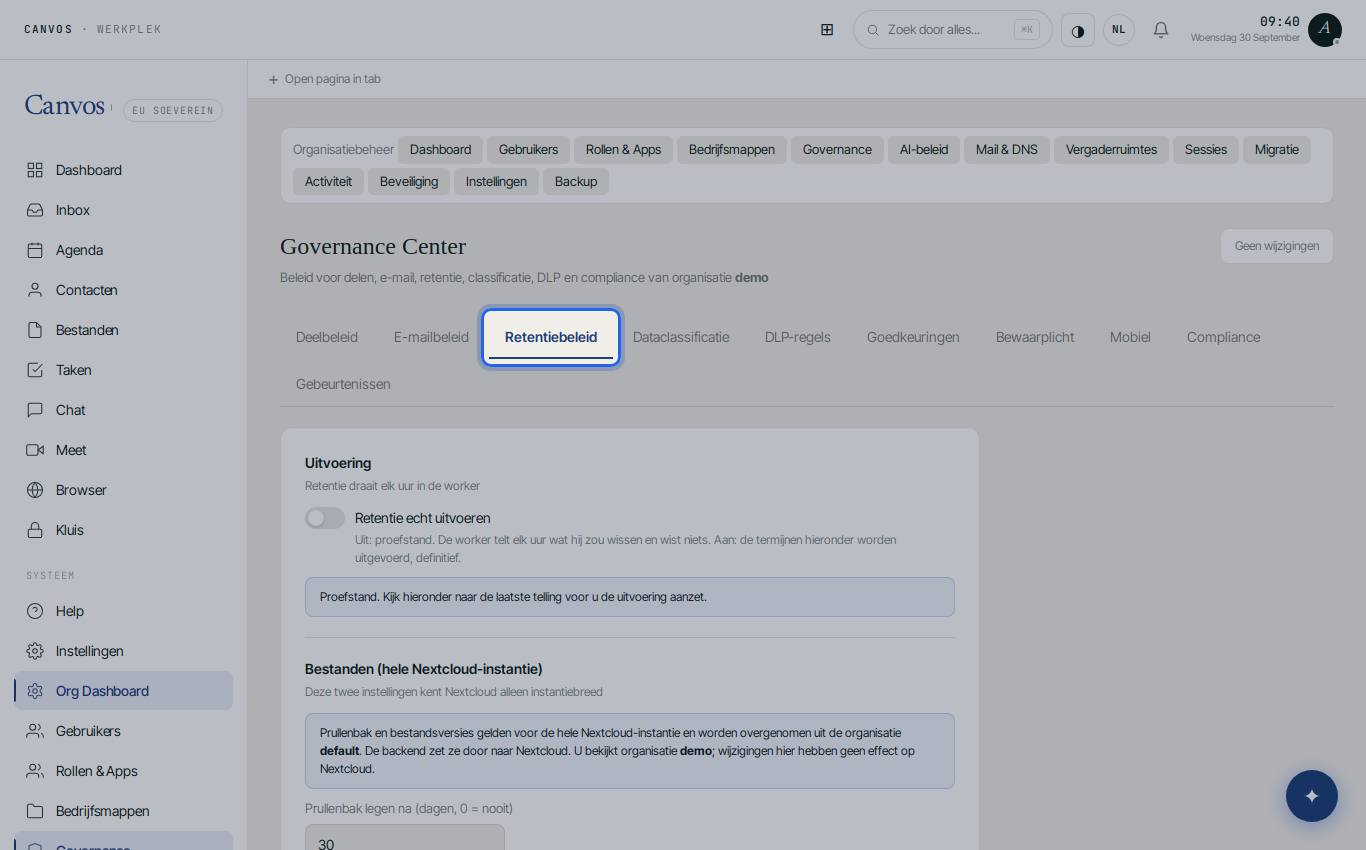This screenshot has height=850, width=1366.
Task: Open the AI-beleid admin pill
Action: 924,150
